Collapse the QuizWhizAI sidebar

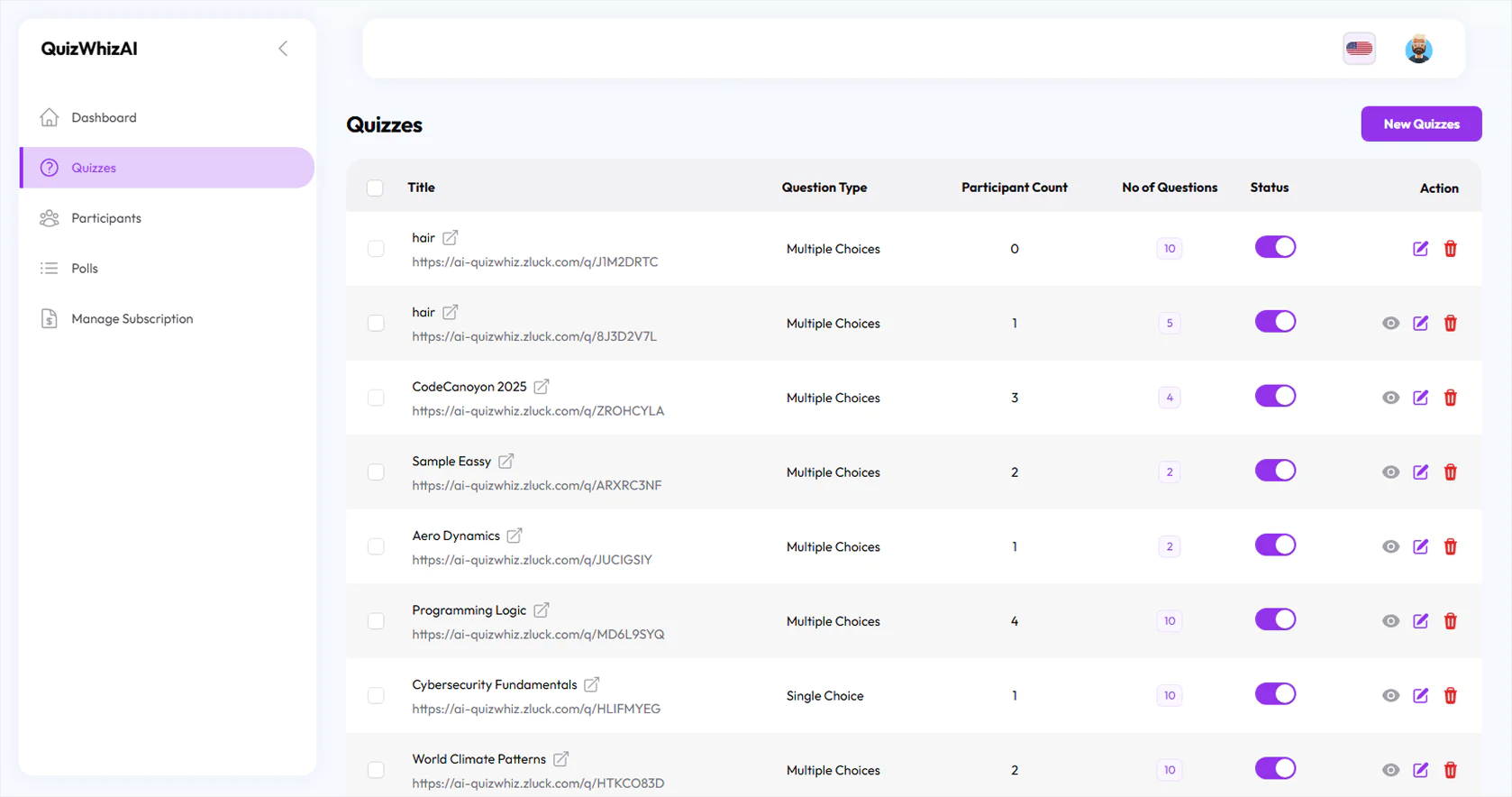283,49
